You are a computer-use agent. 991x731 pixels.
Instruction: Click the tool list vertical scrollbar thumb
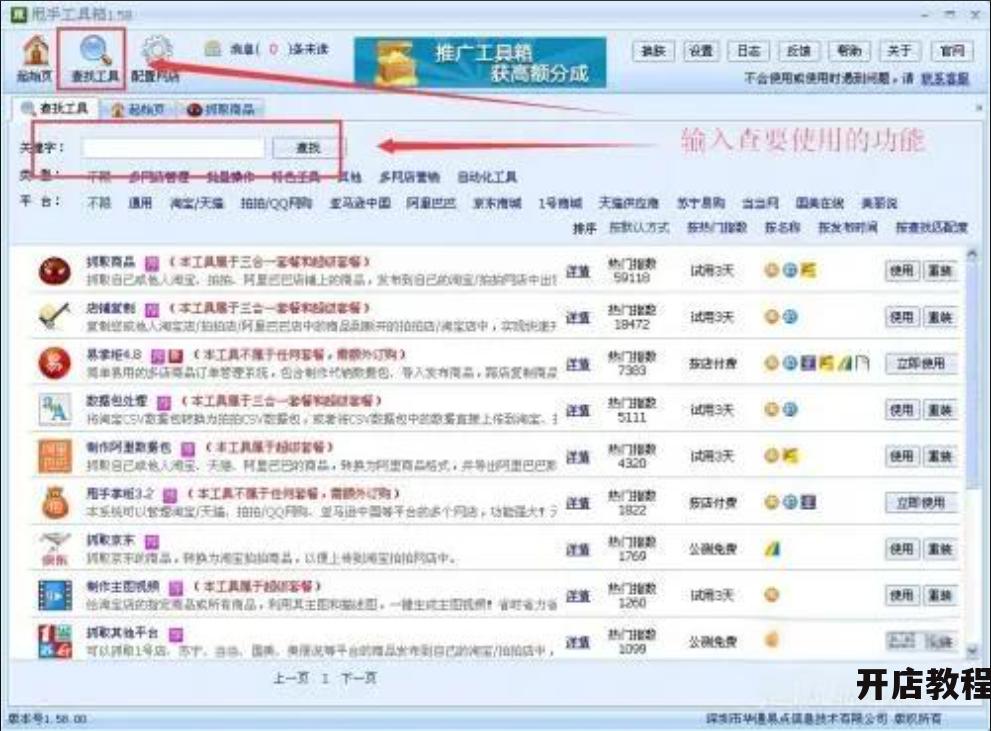click(x=973, y=373)
